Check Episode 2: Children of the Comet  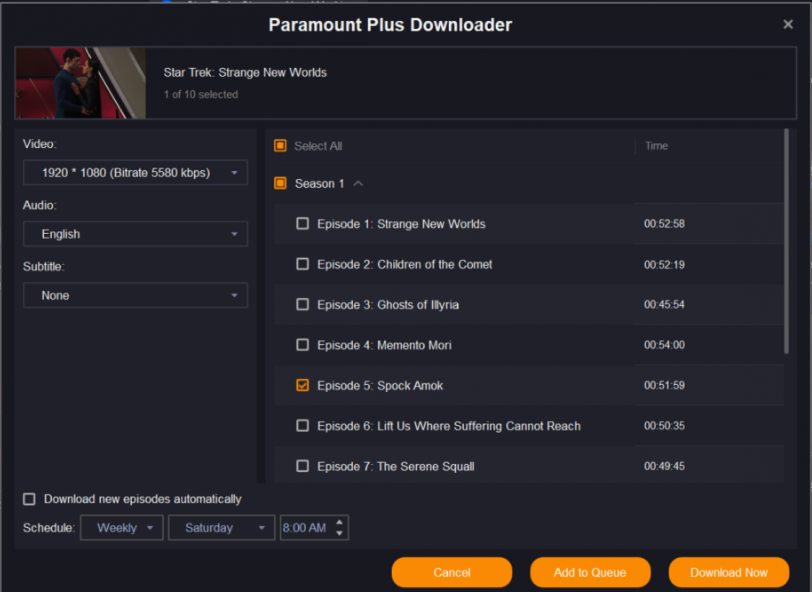[x=302, y=264]
